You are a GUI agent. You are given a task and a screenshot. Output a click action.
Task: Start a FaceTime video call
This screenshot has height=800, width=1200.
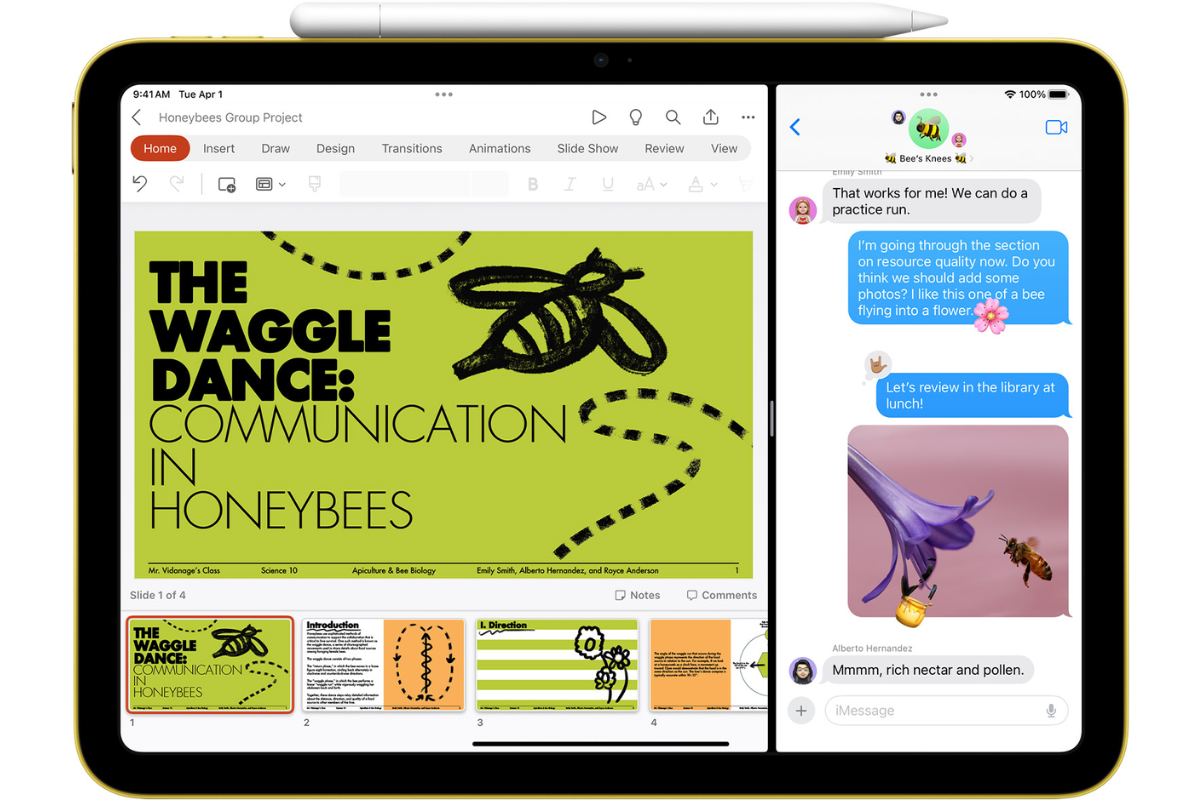(1056, 127)
